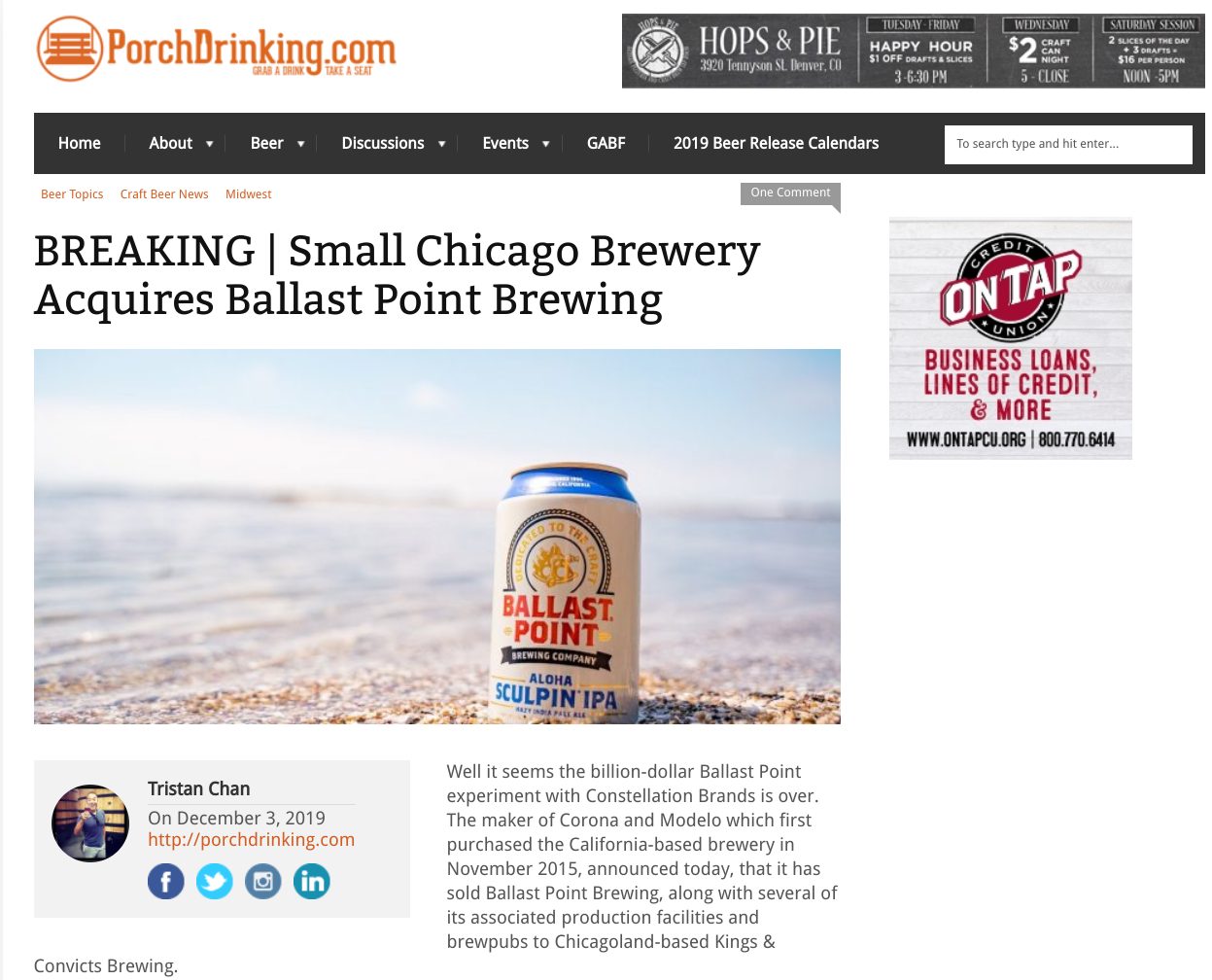The width and height of the screenshot is (1212, 980).
Task: Expand the Discussions dropdown arrow
Action: tap(441, 144)
